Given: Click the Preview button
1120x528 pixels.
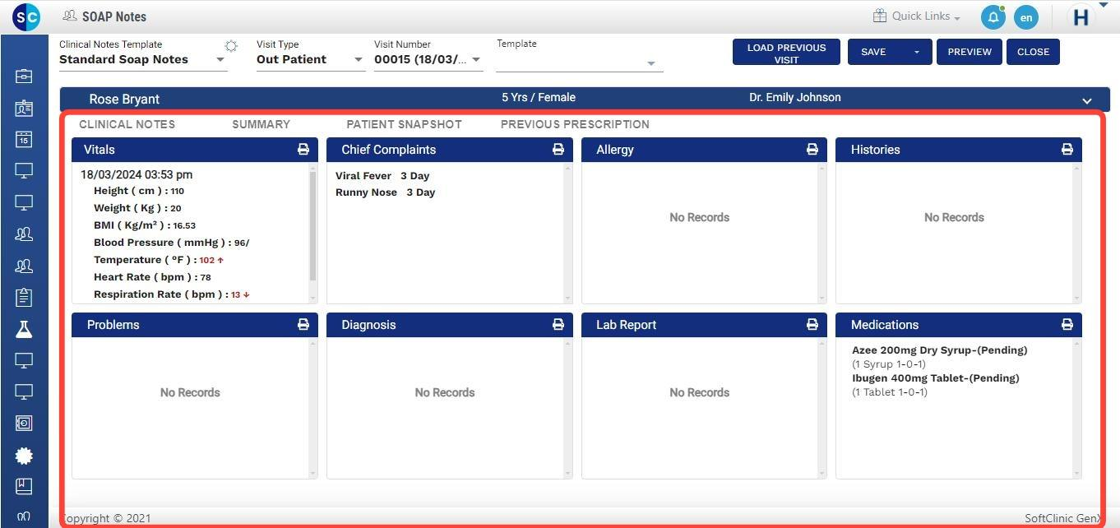Looking at the screenshot, I should (969, 52).
